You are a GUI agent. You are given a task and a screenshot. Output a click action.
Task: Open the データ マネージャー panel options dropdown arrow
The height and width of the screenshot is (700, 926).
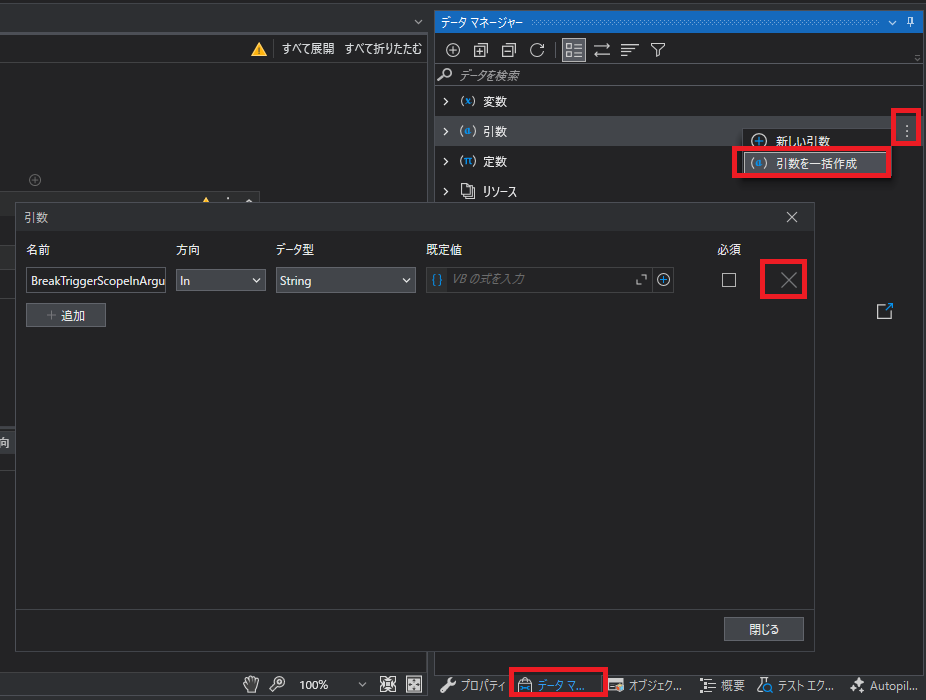[x=892, y=22]
